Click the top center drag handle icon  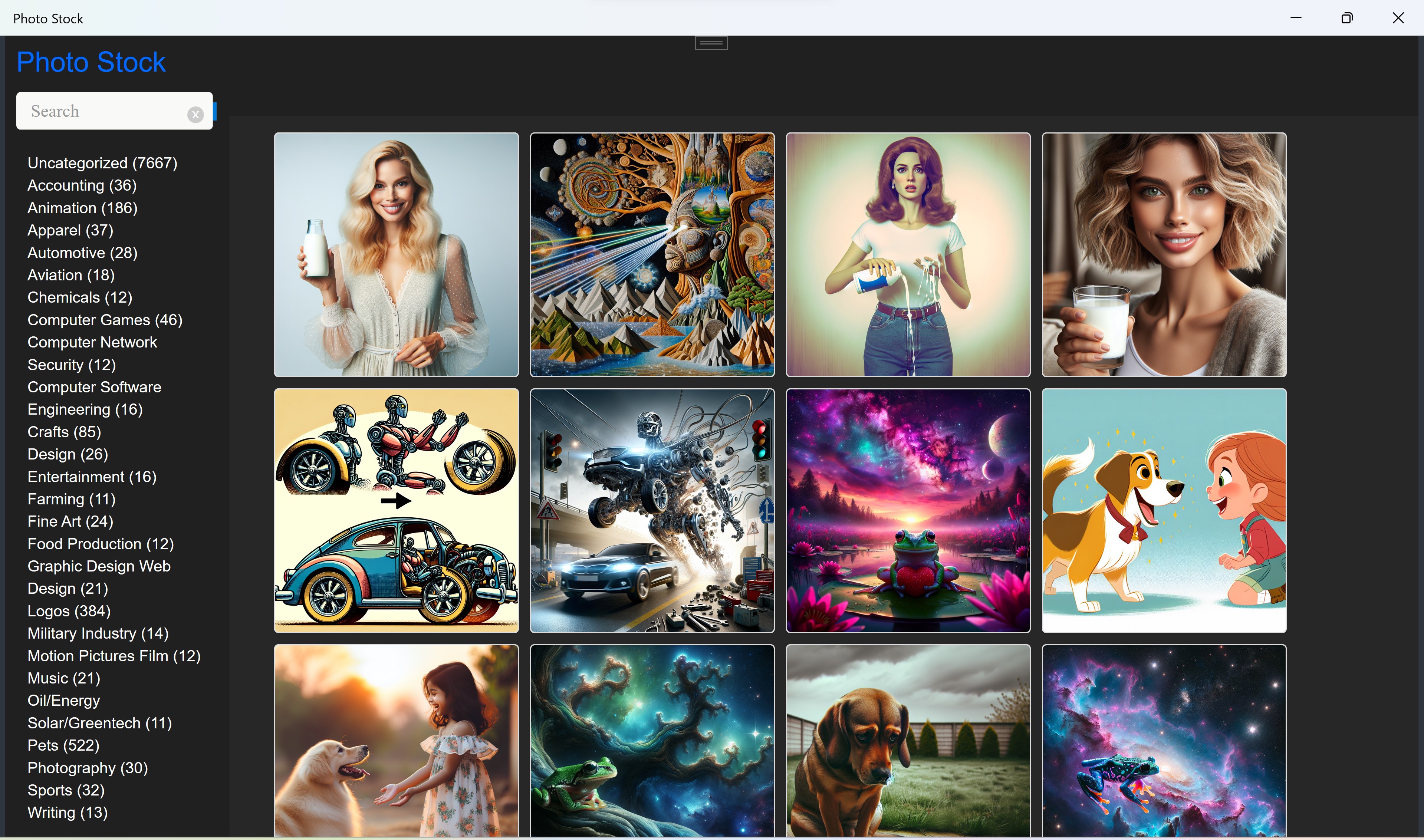(711, 43)
